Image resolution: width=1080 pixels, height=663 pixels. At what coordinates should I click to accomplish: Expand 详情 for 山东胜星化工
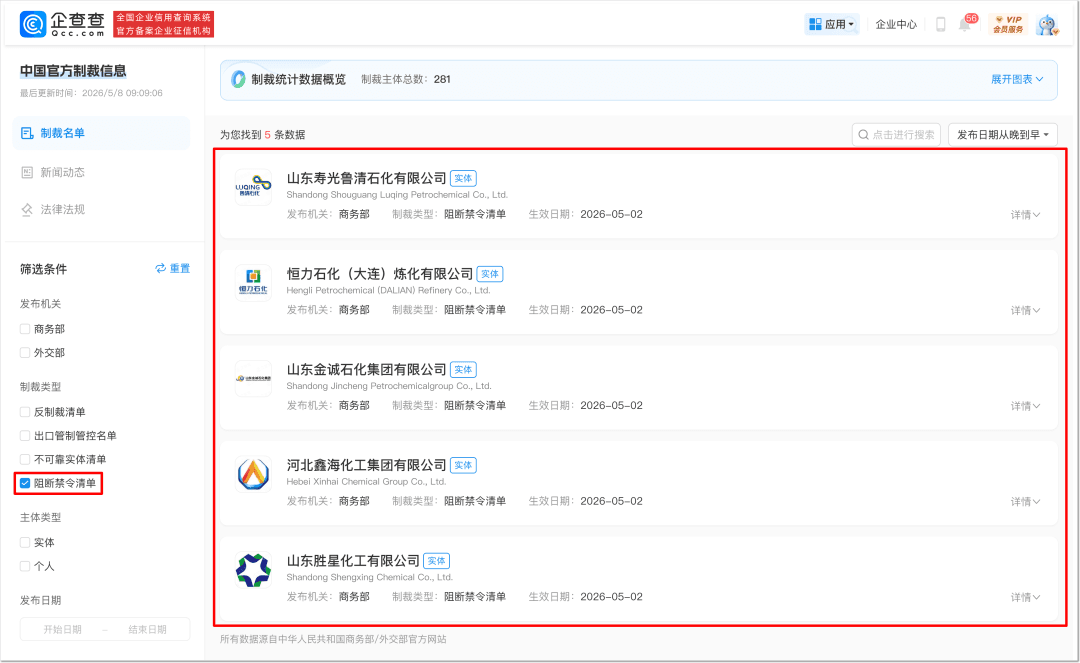pyautogui.click(x=1025, y=598)
